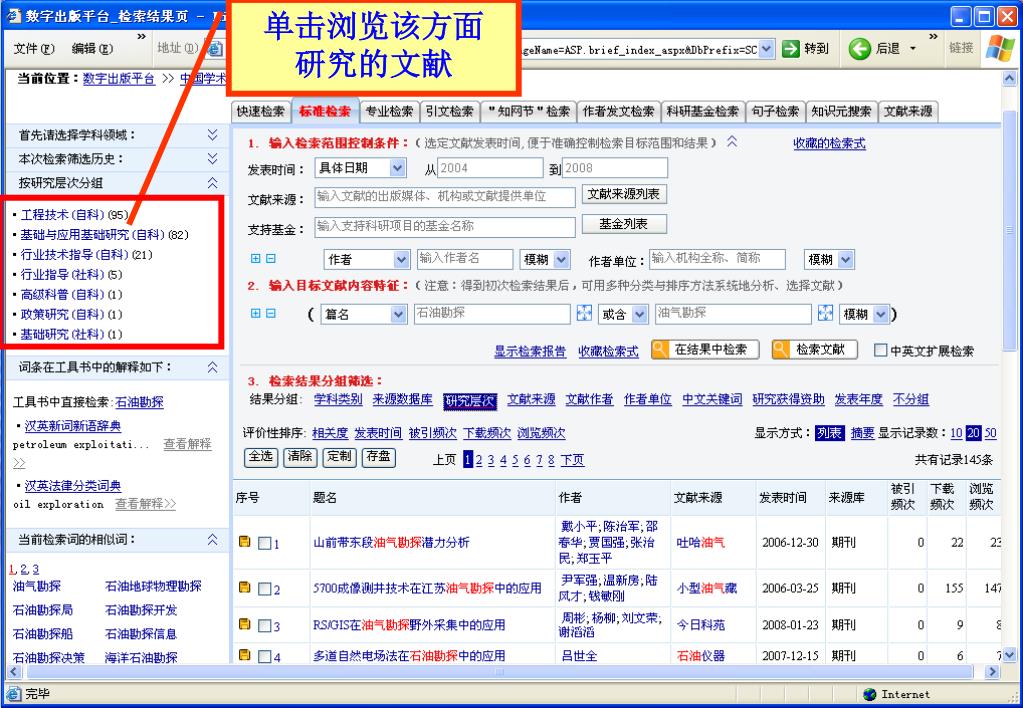
Task: Open the 模糊 dropdown after the author name field
Action: click(562, 260)
